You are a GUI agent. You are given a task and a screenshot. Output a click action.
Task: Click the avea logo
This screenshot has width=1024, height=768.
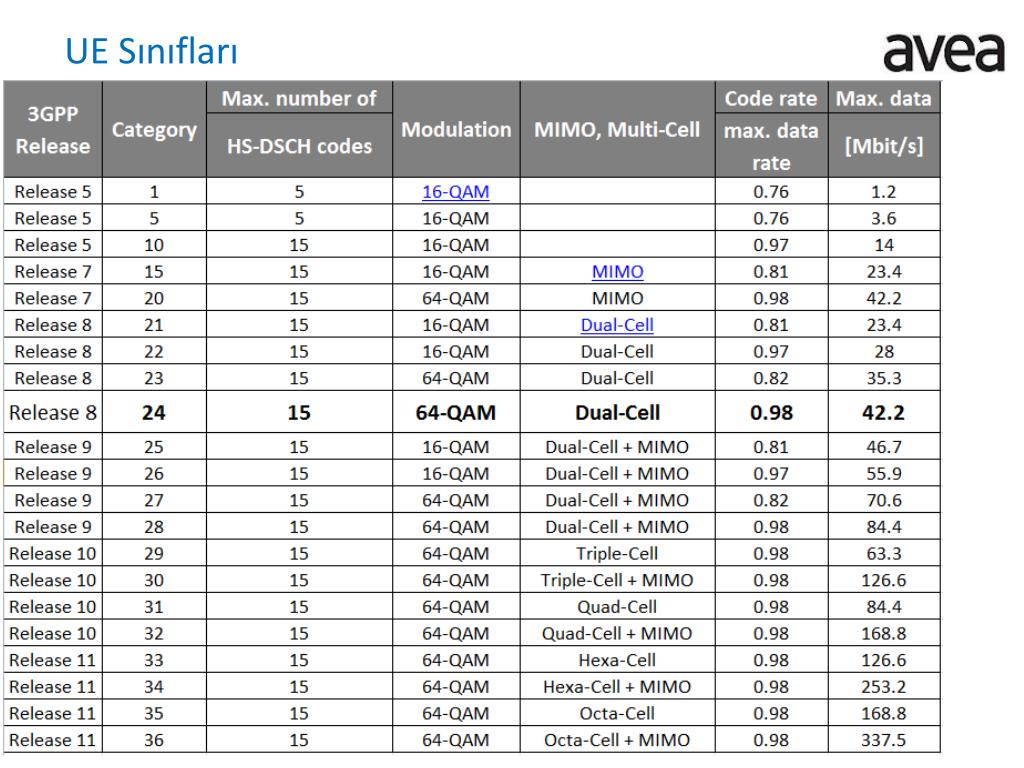click(x=943, y=52)
